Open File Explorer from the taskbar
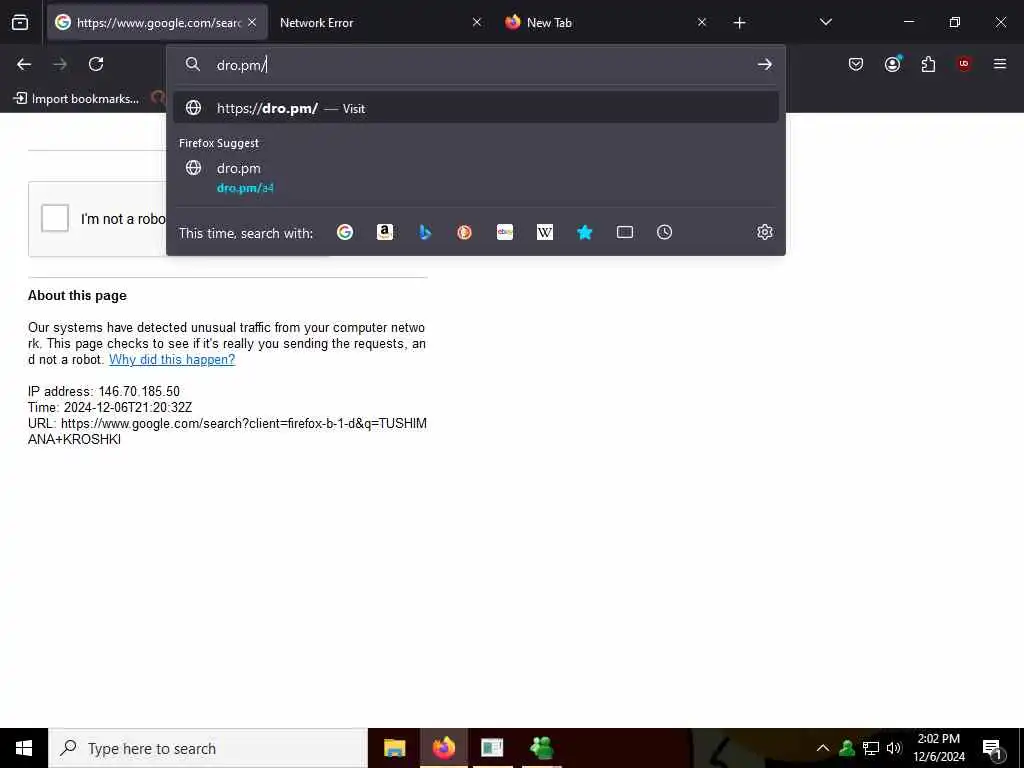The image size is (1024, 768). pyautogui.click(x=394, y=748)
